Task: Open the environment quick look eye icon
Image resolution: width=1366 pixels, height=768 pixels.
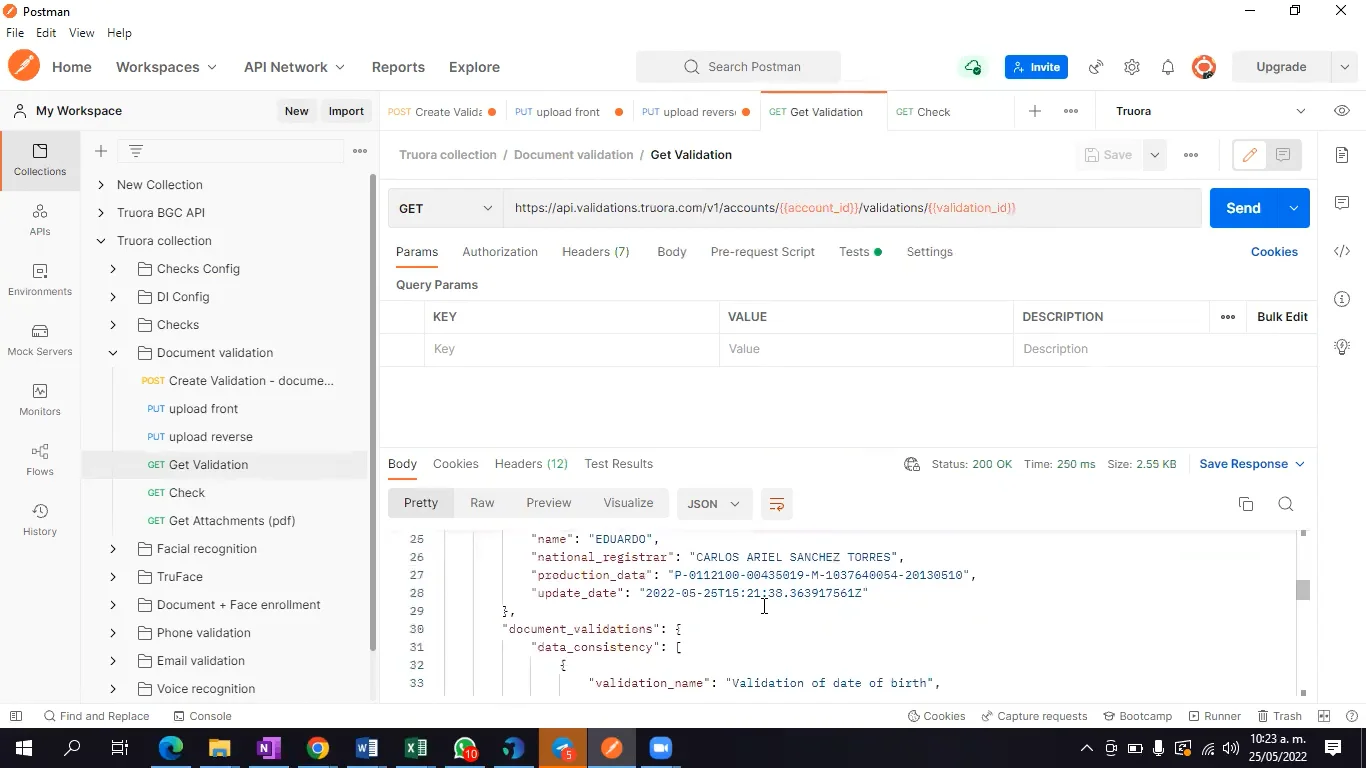Action: coord(1342,111)
